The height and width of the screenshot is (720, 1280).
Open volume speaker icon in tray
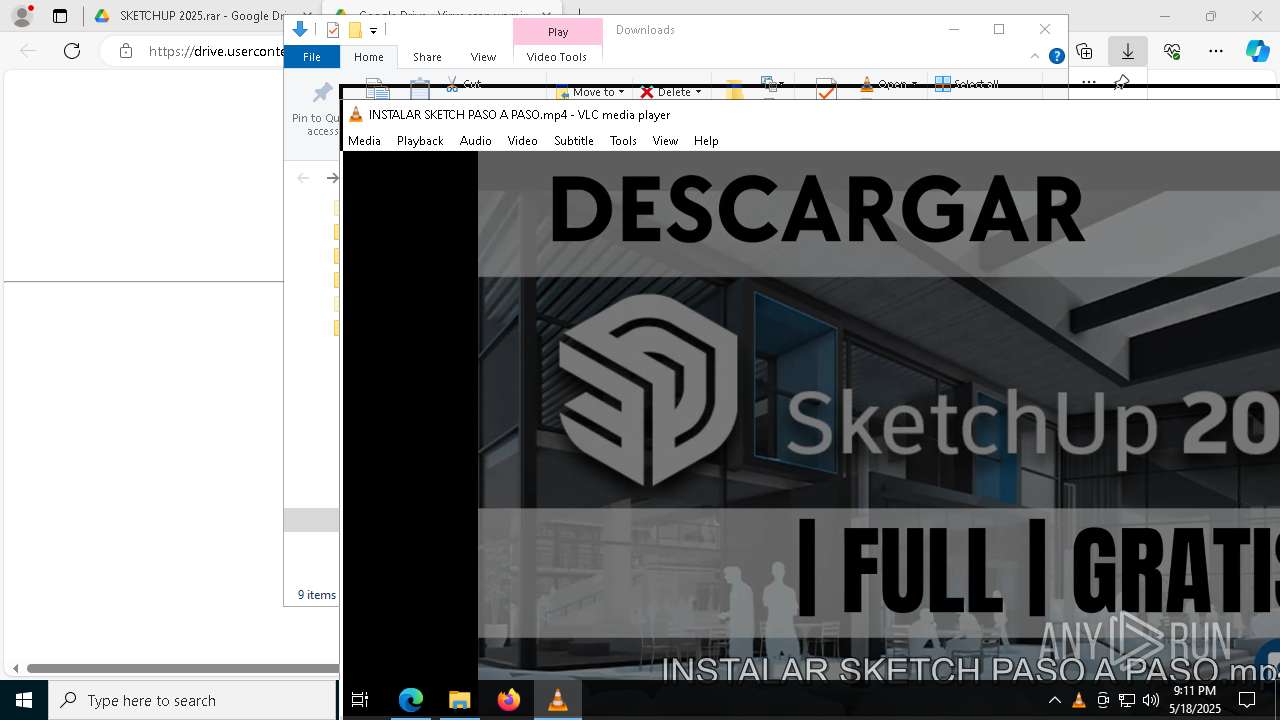pyautogui.click(x=1151, y=700)
